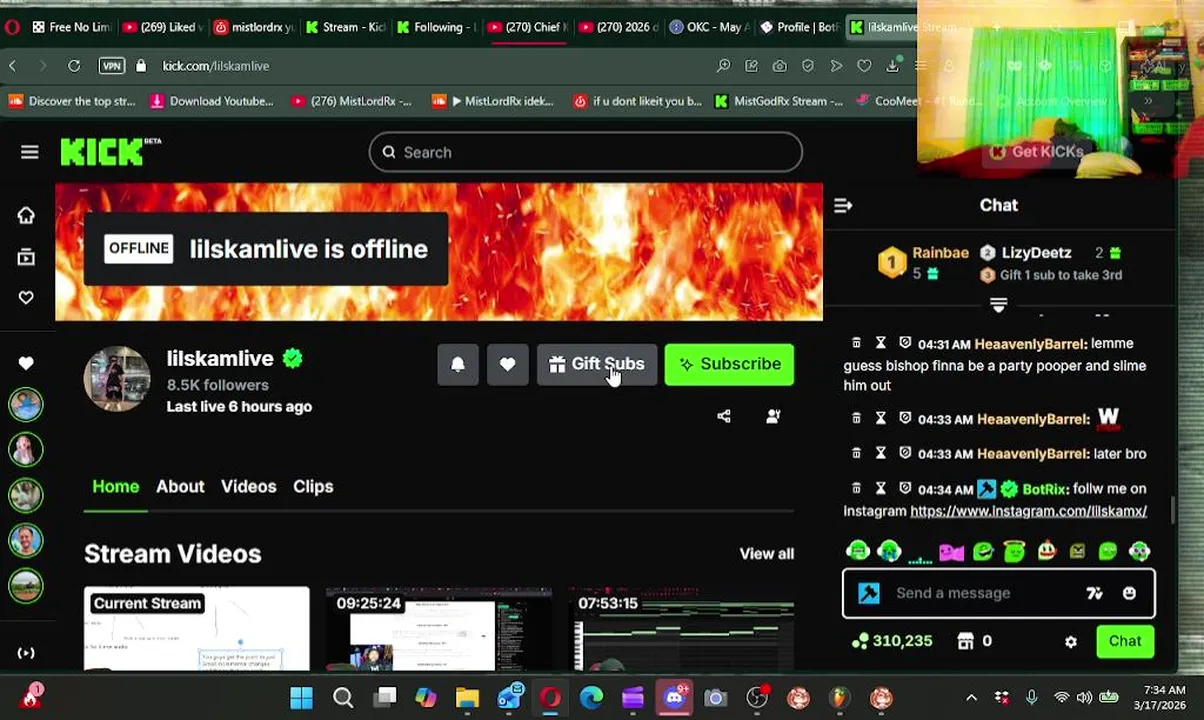This screenshot has height=720, width=1204.
Task: Open Following heart outline in sidebar
Action: point(26,298)
